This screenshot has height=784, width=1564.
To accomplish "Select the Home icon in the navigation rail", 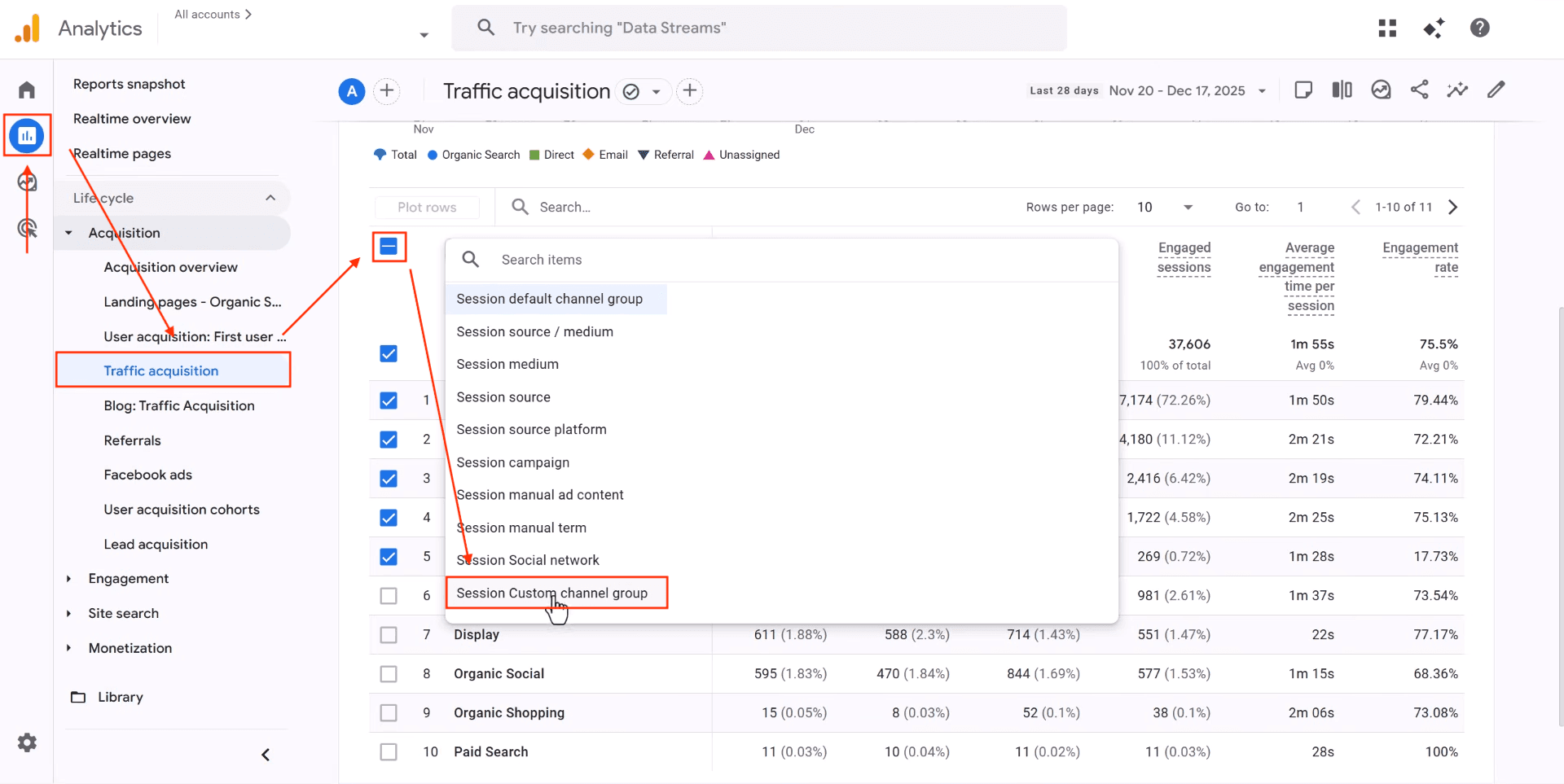I will 27,90.
